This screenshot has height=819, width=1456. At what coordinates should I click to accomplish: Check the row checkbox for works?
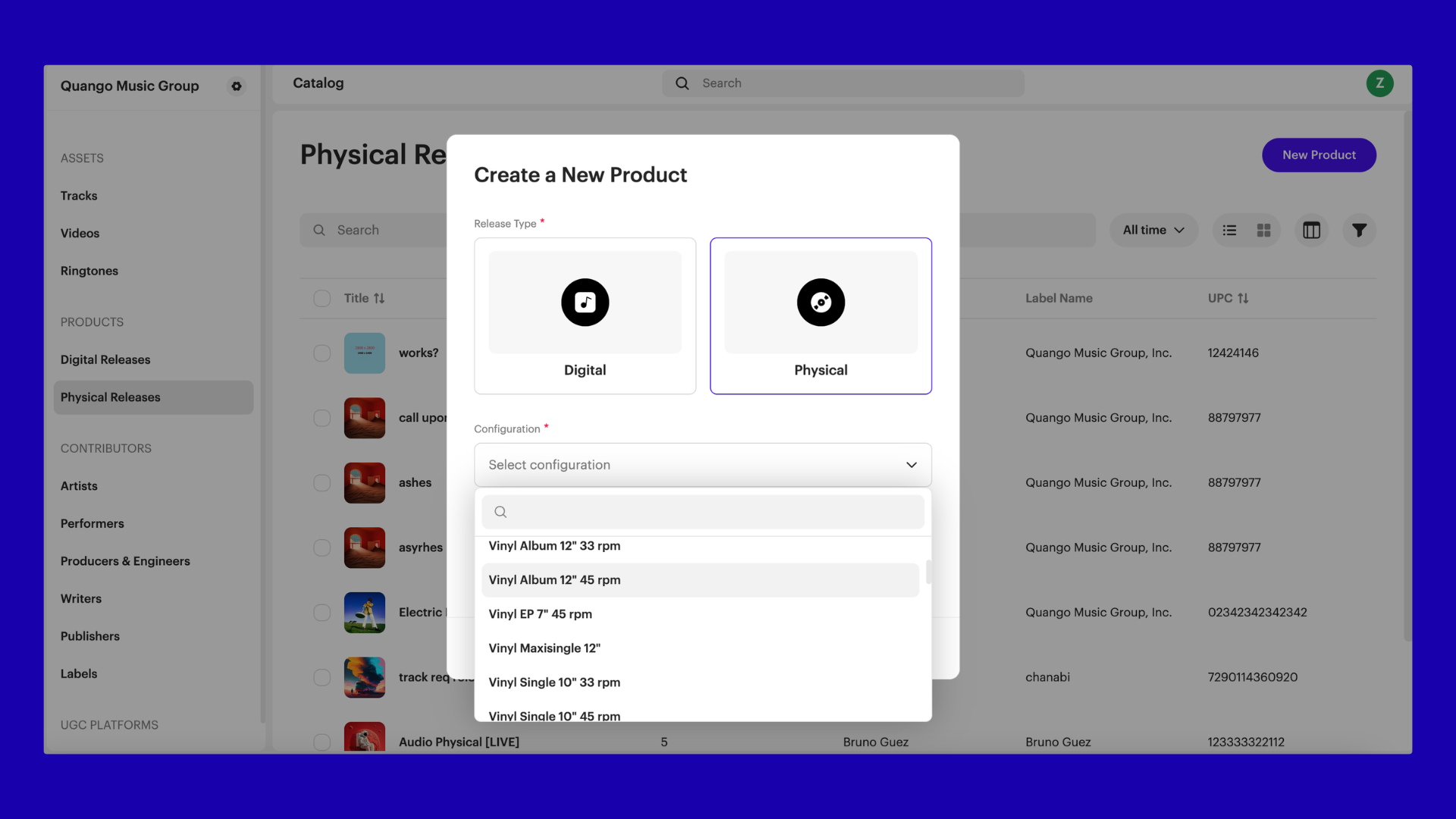pyautogui.click(x=322, y=353)
